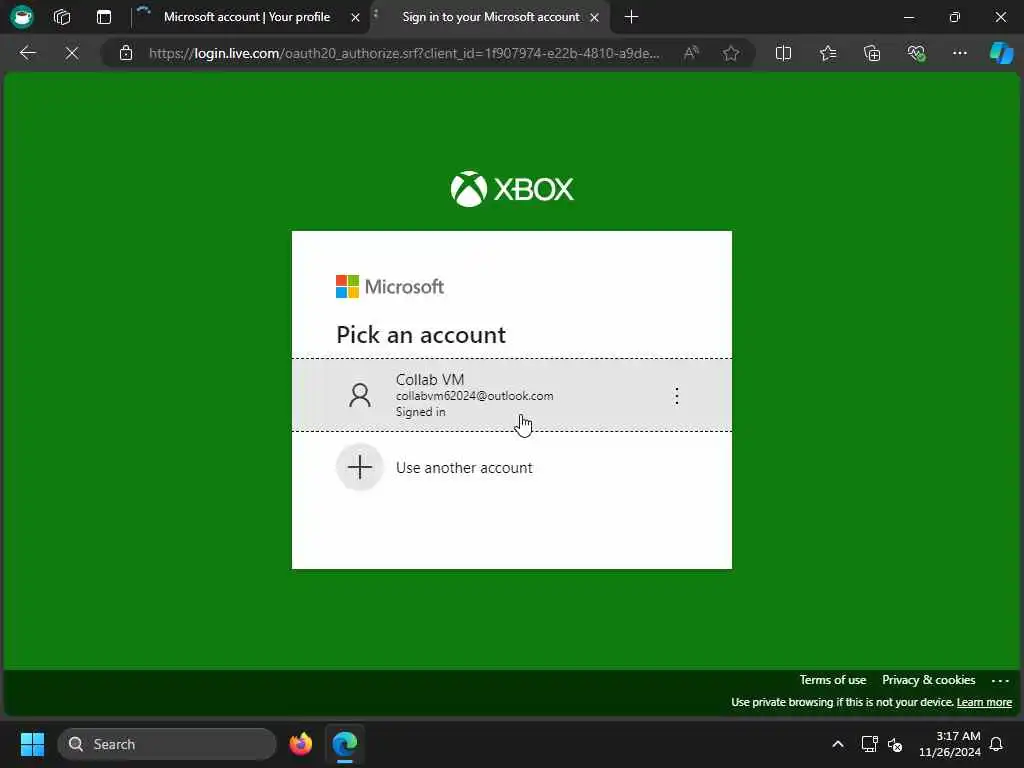Select the Sign in to your Microsoft account tab

[490, 17]
